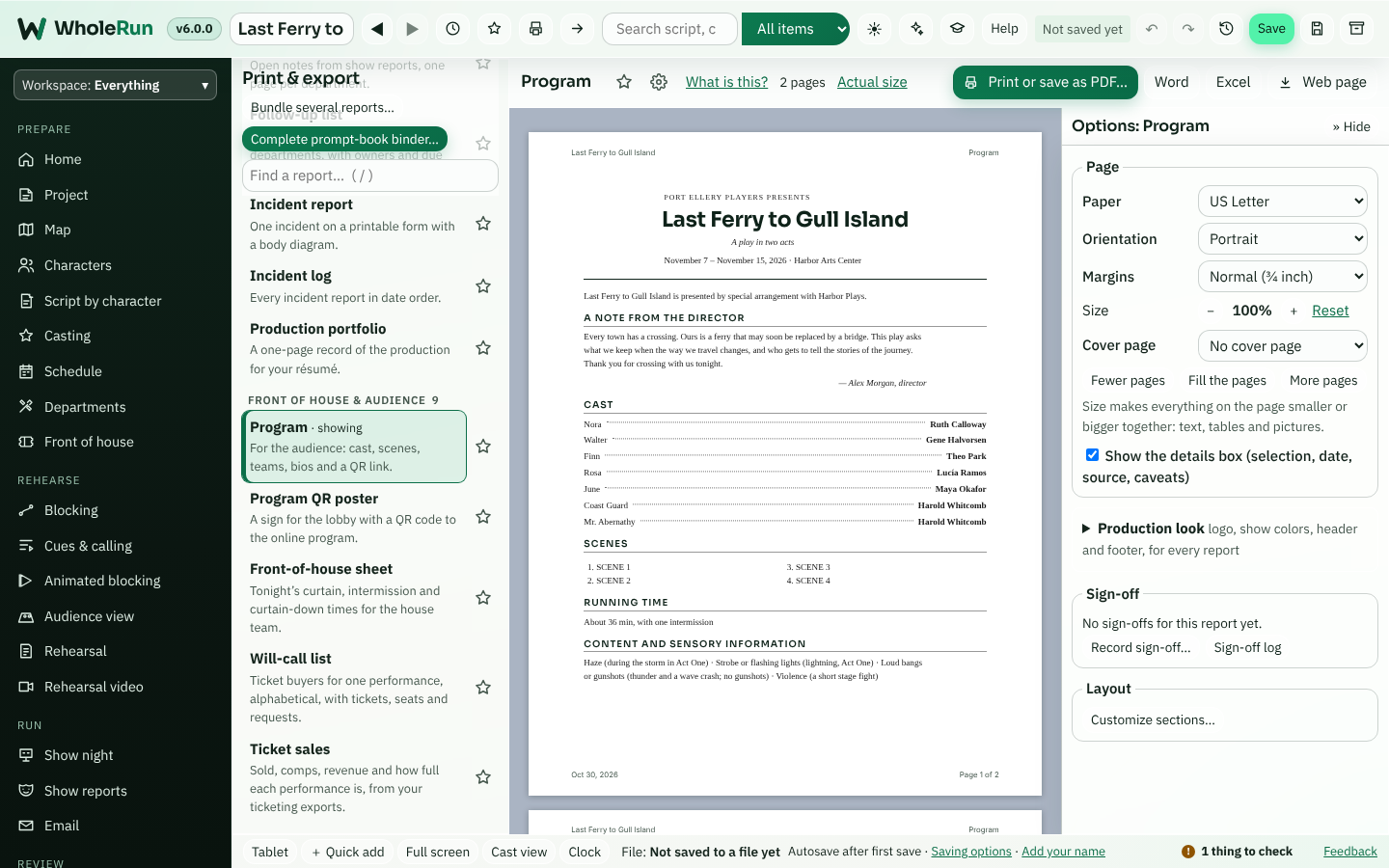Click the right-arrow icon beside the search box
Screen dimensions: 1389x868
coord(577,29)
